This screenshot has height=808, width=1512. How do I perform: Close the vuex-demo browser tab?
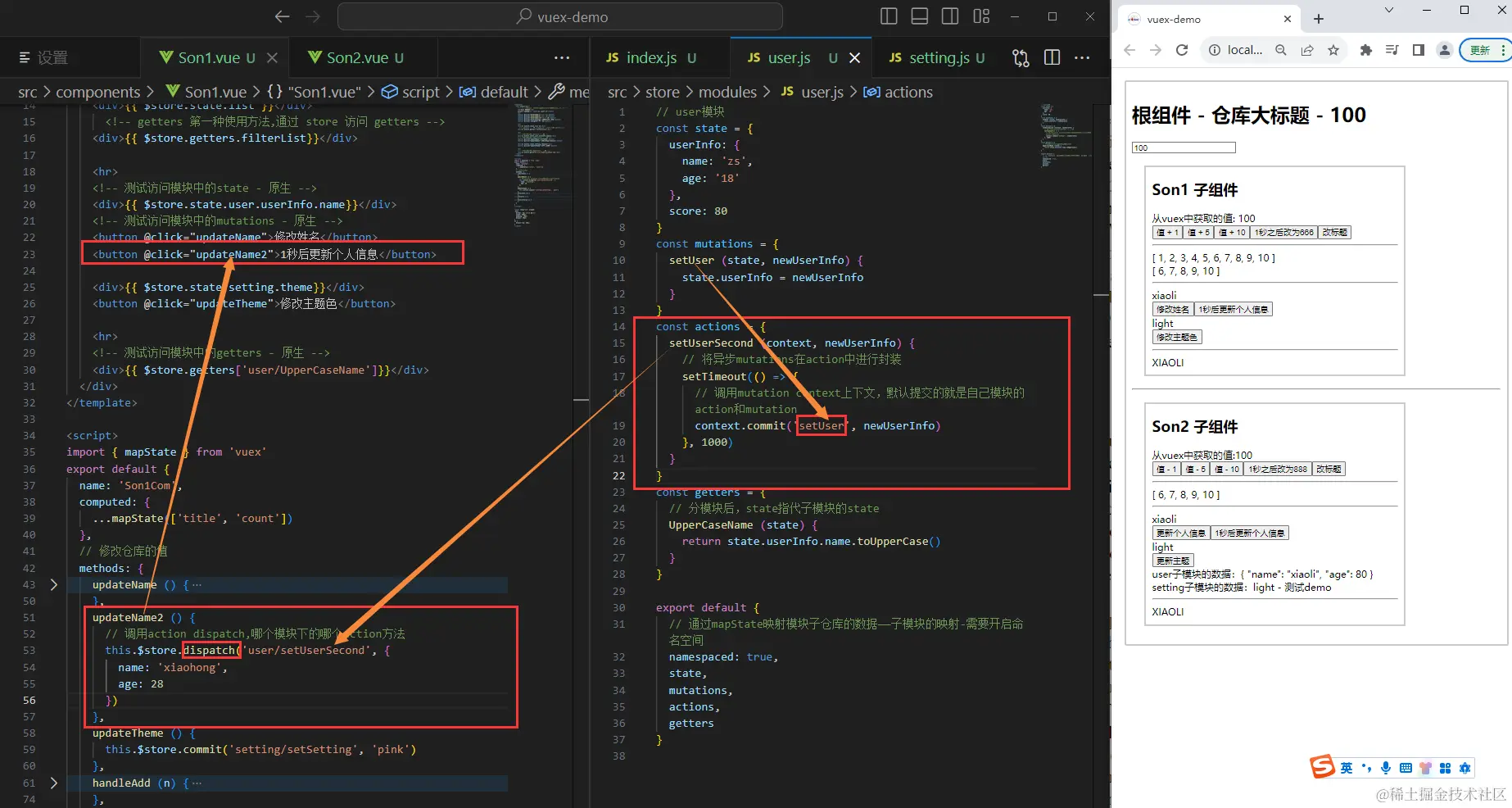pyautogui.click(x=1288, y=19)
